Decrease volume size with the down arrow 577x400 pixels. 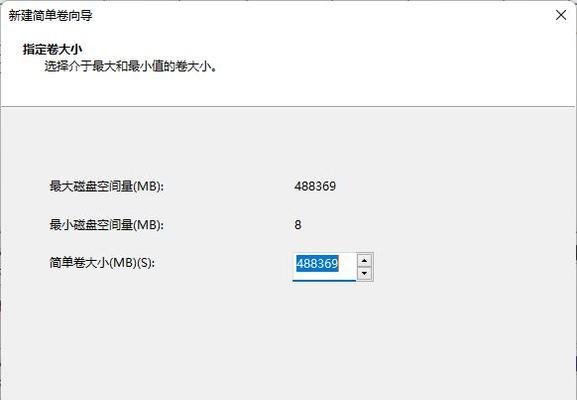pos(364,273)
